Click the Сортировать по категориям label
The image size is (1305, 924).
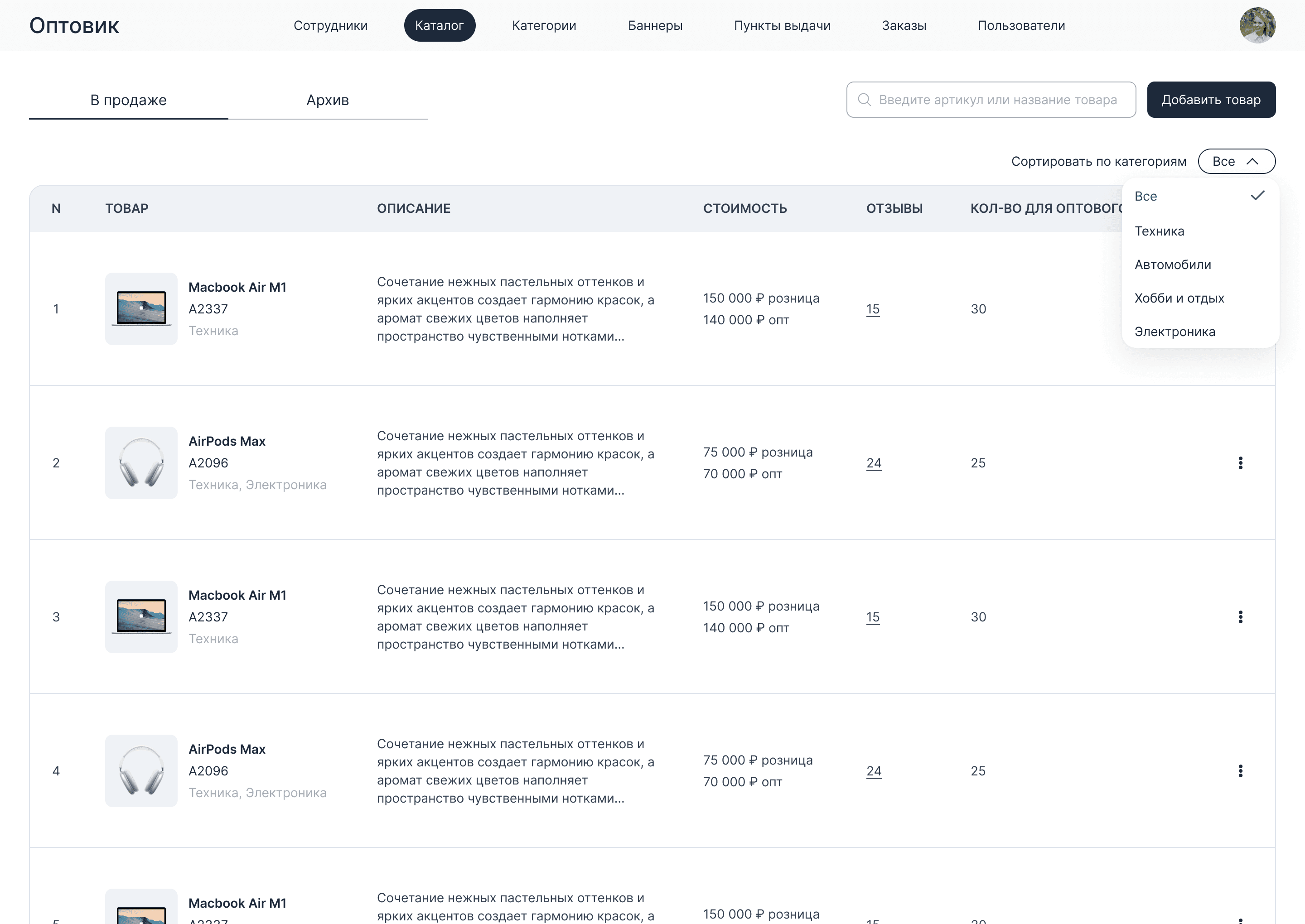[x=1098, y=162]
